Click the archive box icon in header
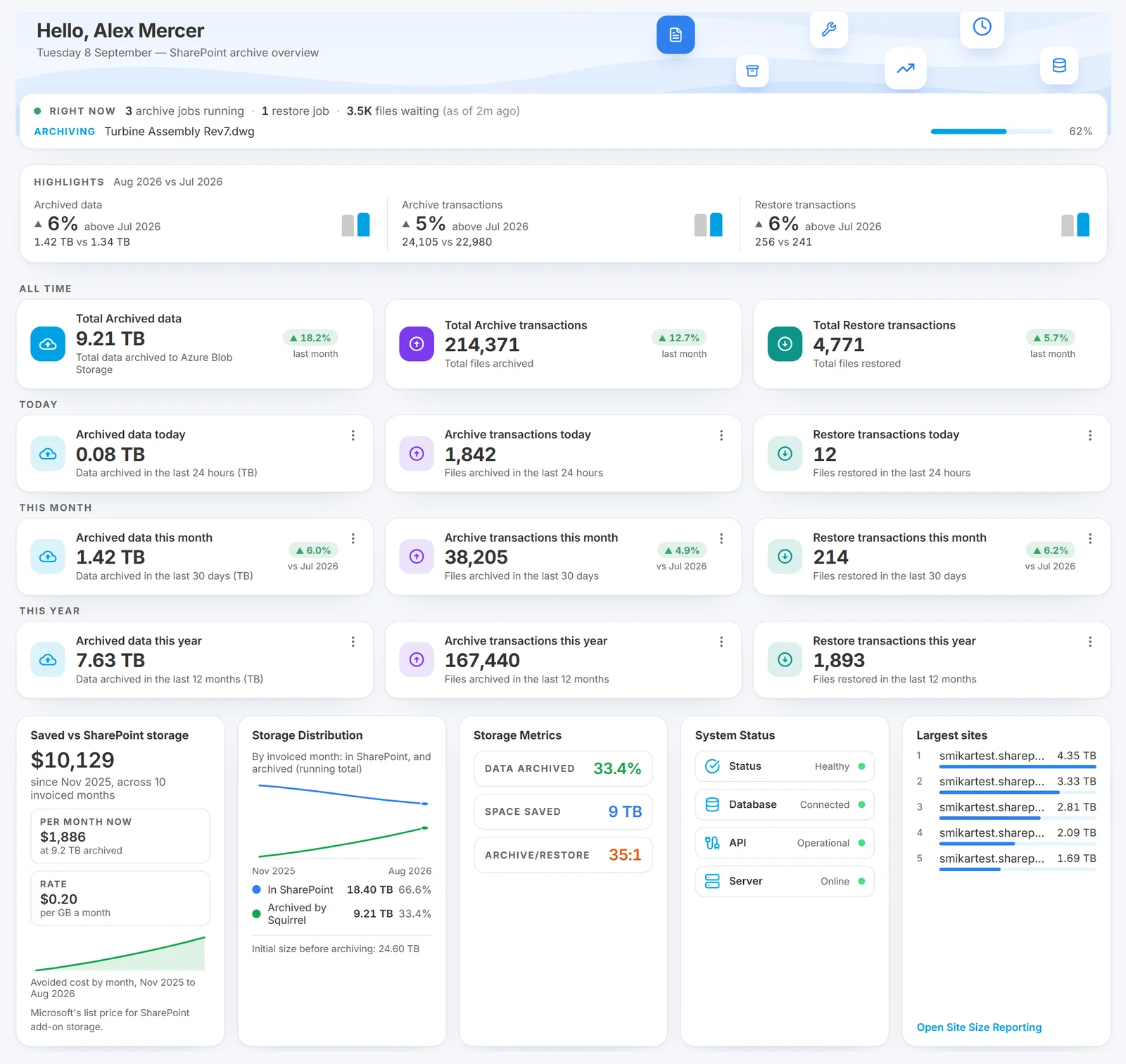1126x1064 pixels. (x=752, y=71)
